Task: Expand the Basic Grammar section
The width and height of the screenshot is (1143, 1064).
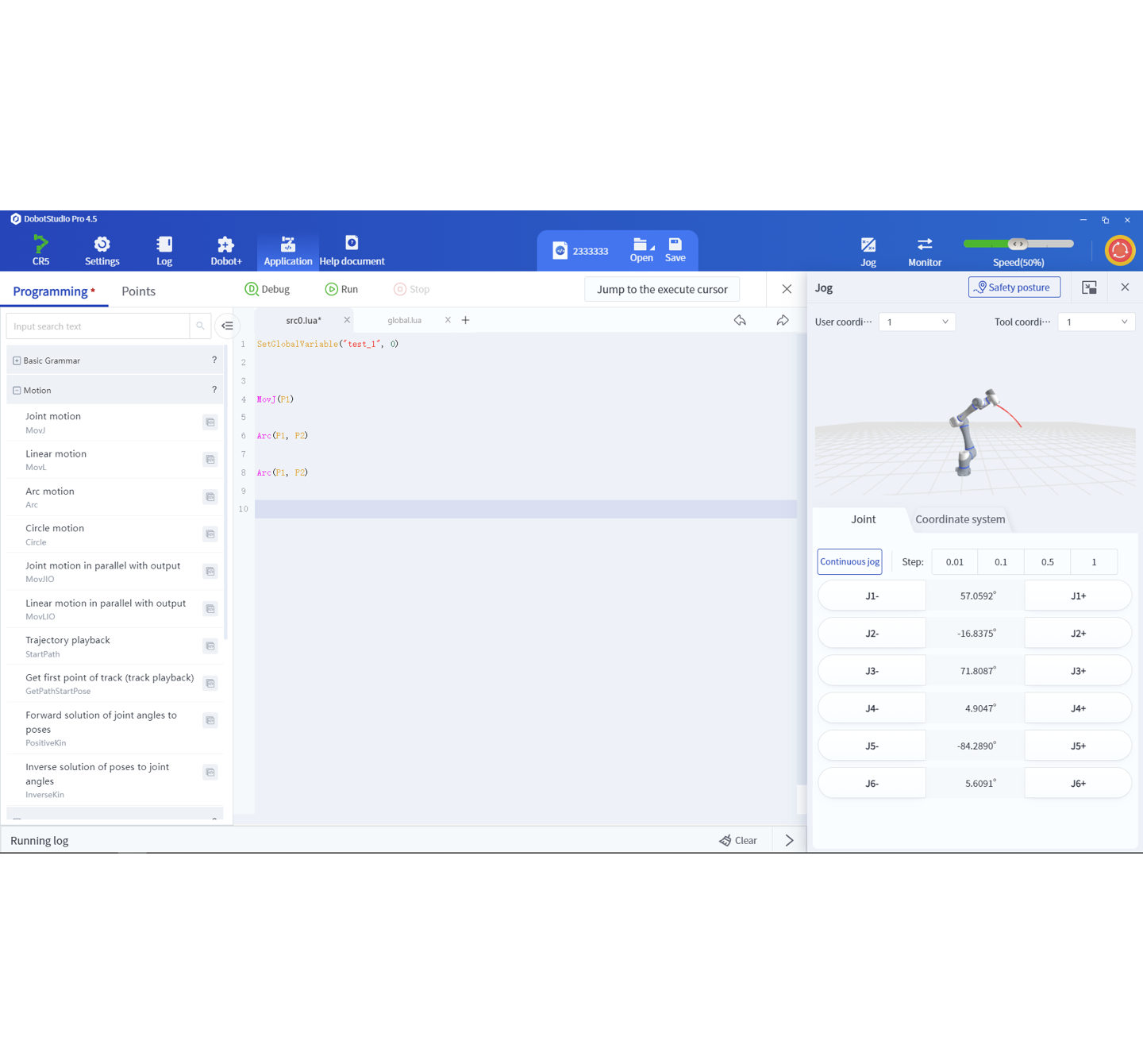Action: pyautogui.click(x=17, y=360)
